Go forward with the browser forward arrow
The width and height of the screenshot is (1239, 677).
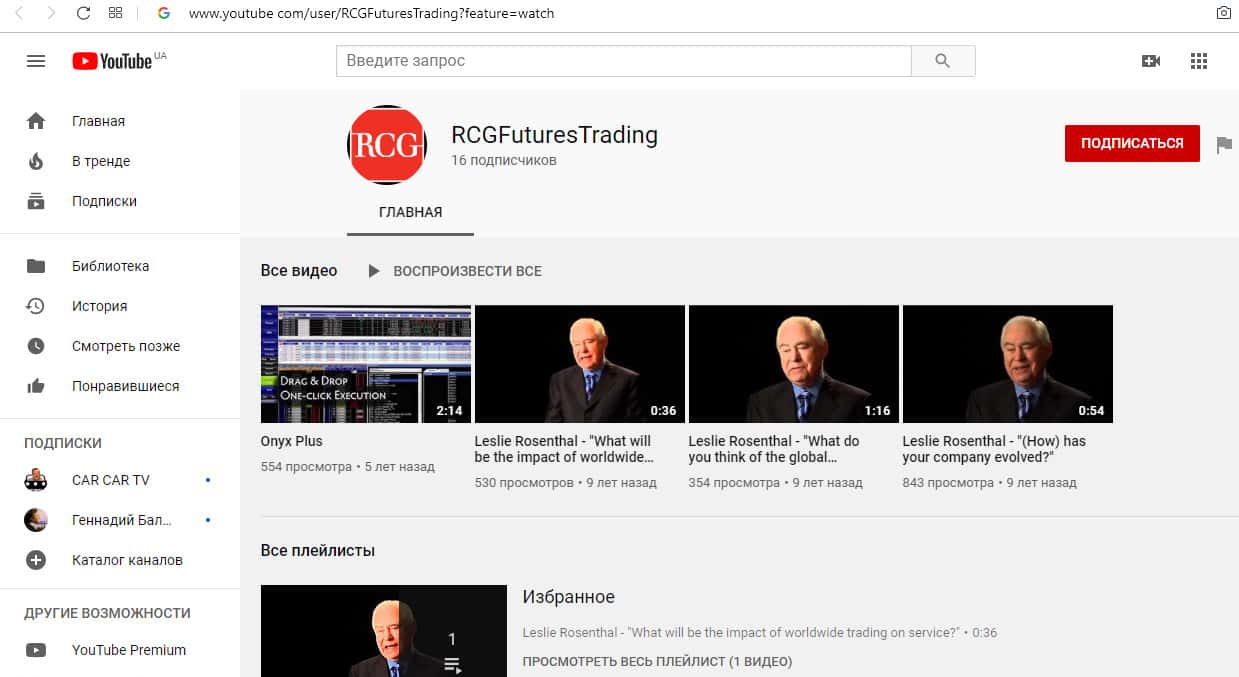click(52, 13)
